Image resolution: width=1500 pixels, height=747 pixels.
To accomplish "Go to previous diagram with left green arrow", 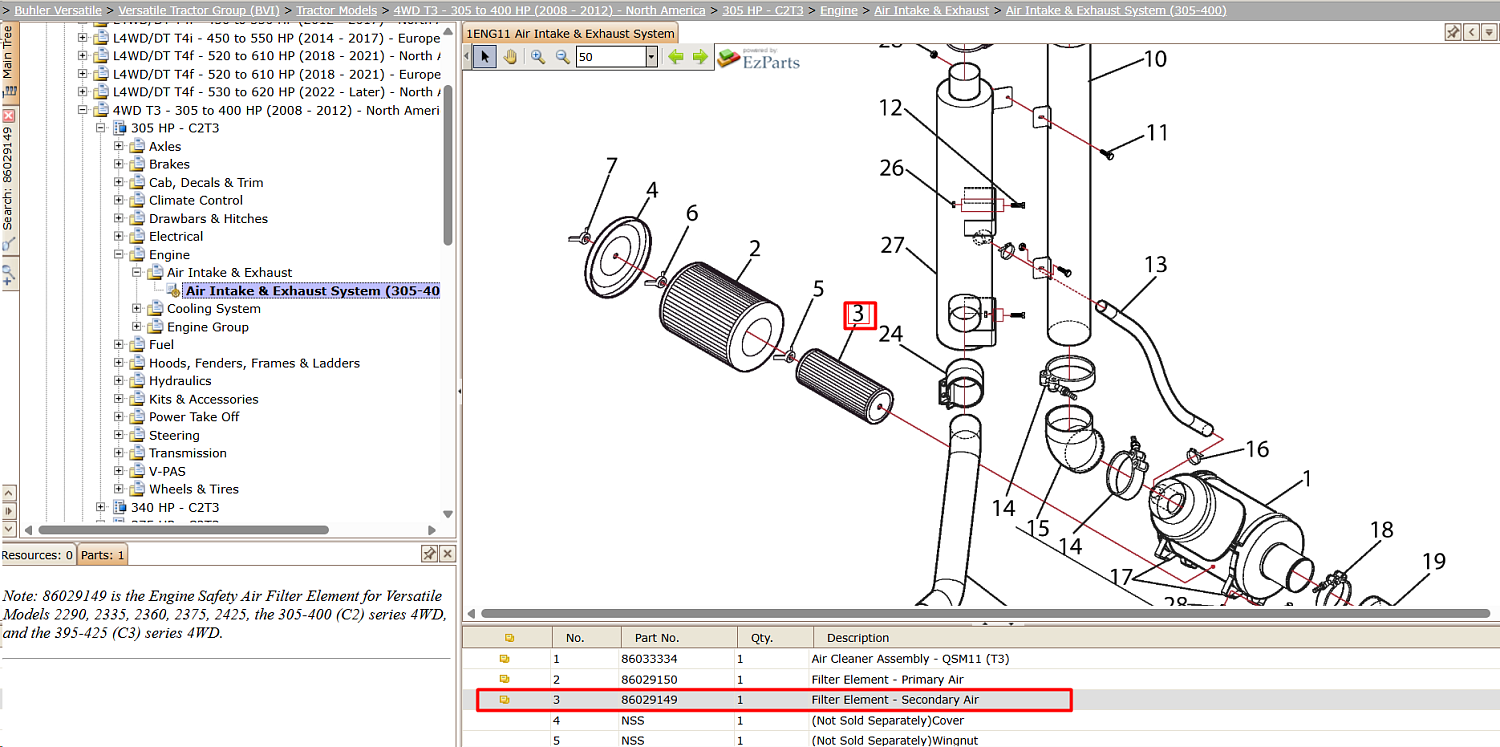I will pos(676,57).
